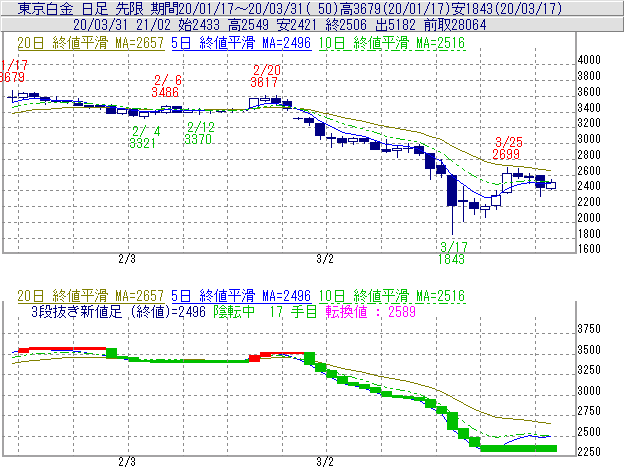The width and height of the screenshot is (624, 474).
Task: Click the 20日 終値平滑 MA=2657 legend in lower chart
Action: click(x=91, y=296)
